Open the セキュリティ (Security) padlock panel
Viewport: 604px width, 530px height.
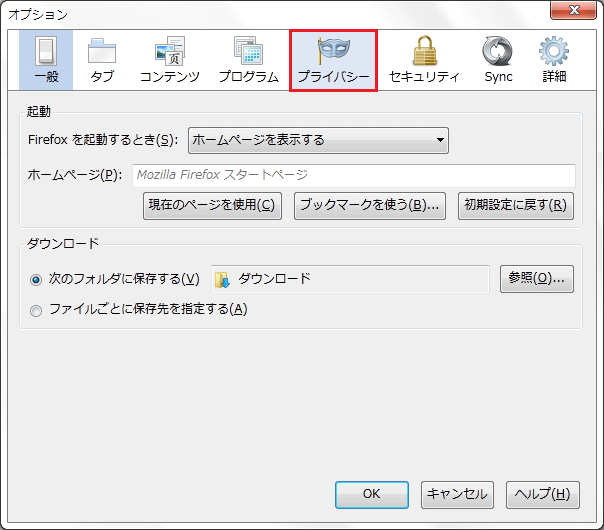[x=424, y=60]
